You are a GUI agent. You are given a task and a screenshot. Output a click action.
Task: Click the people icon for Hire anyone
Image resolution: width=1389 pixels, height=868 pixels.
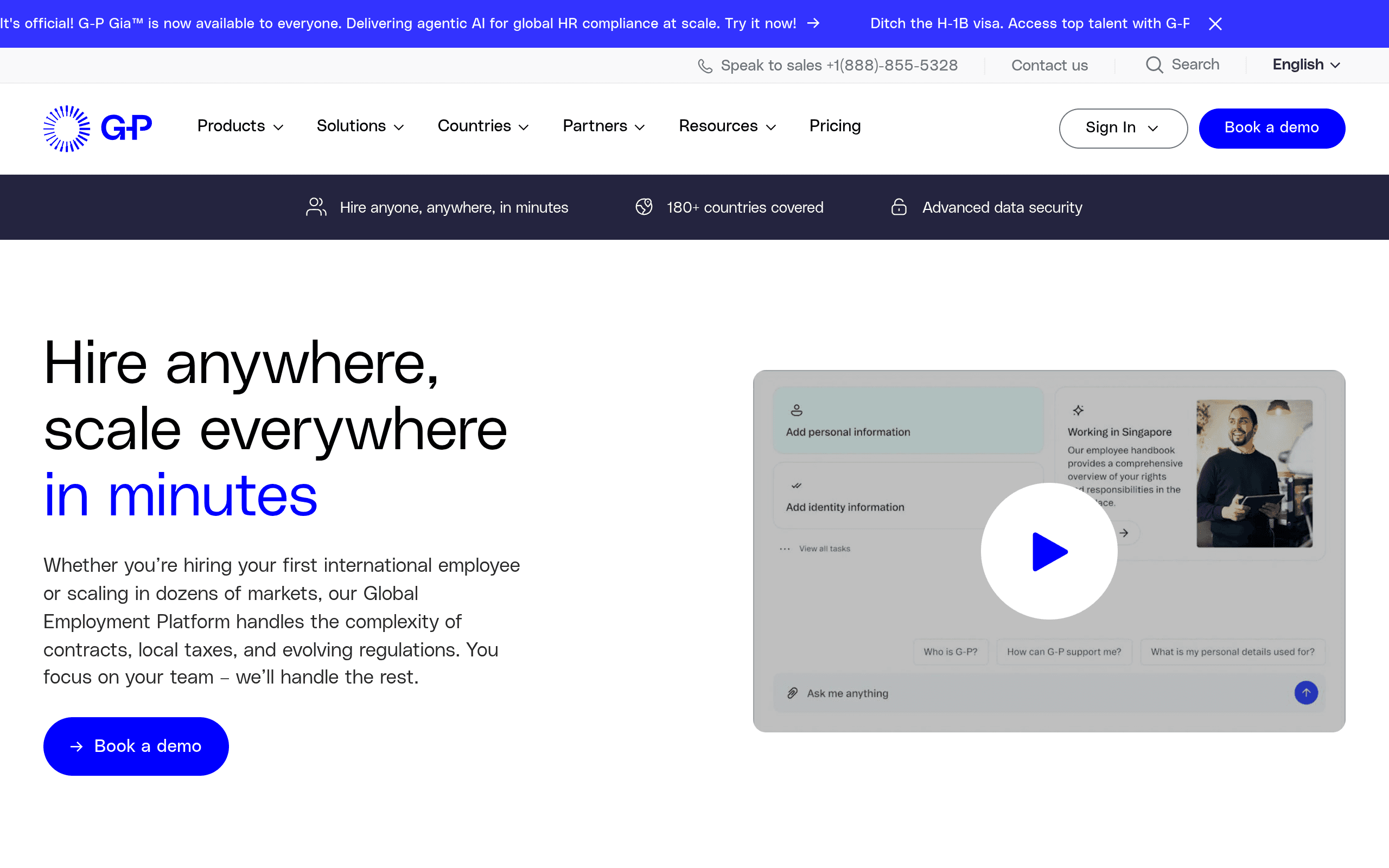tap(316, 207)
